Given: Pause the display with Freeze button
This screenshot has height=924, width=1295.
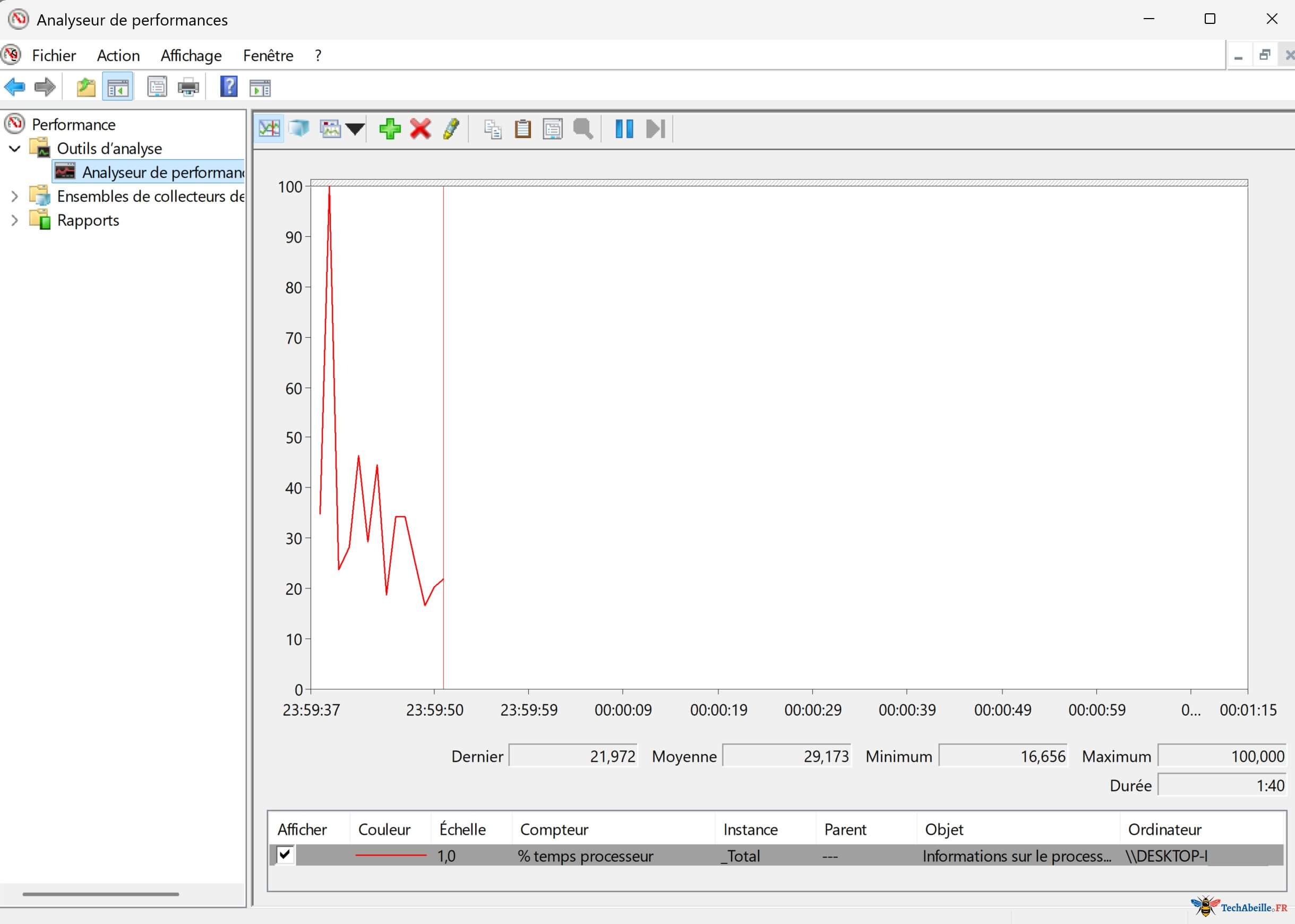Looking at the screenshot, I should (624, 129).
